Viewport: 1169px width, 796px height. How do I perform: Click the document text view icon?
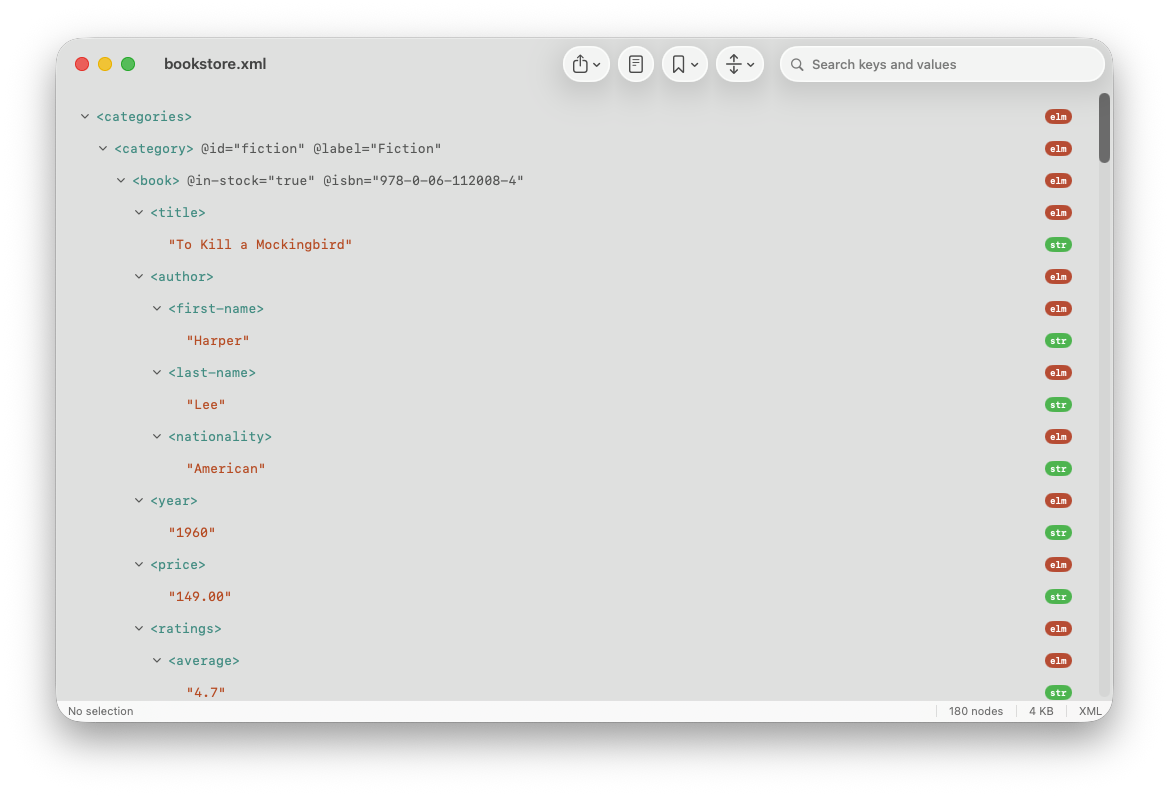(x=636, y=63)
